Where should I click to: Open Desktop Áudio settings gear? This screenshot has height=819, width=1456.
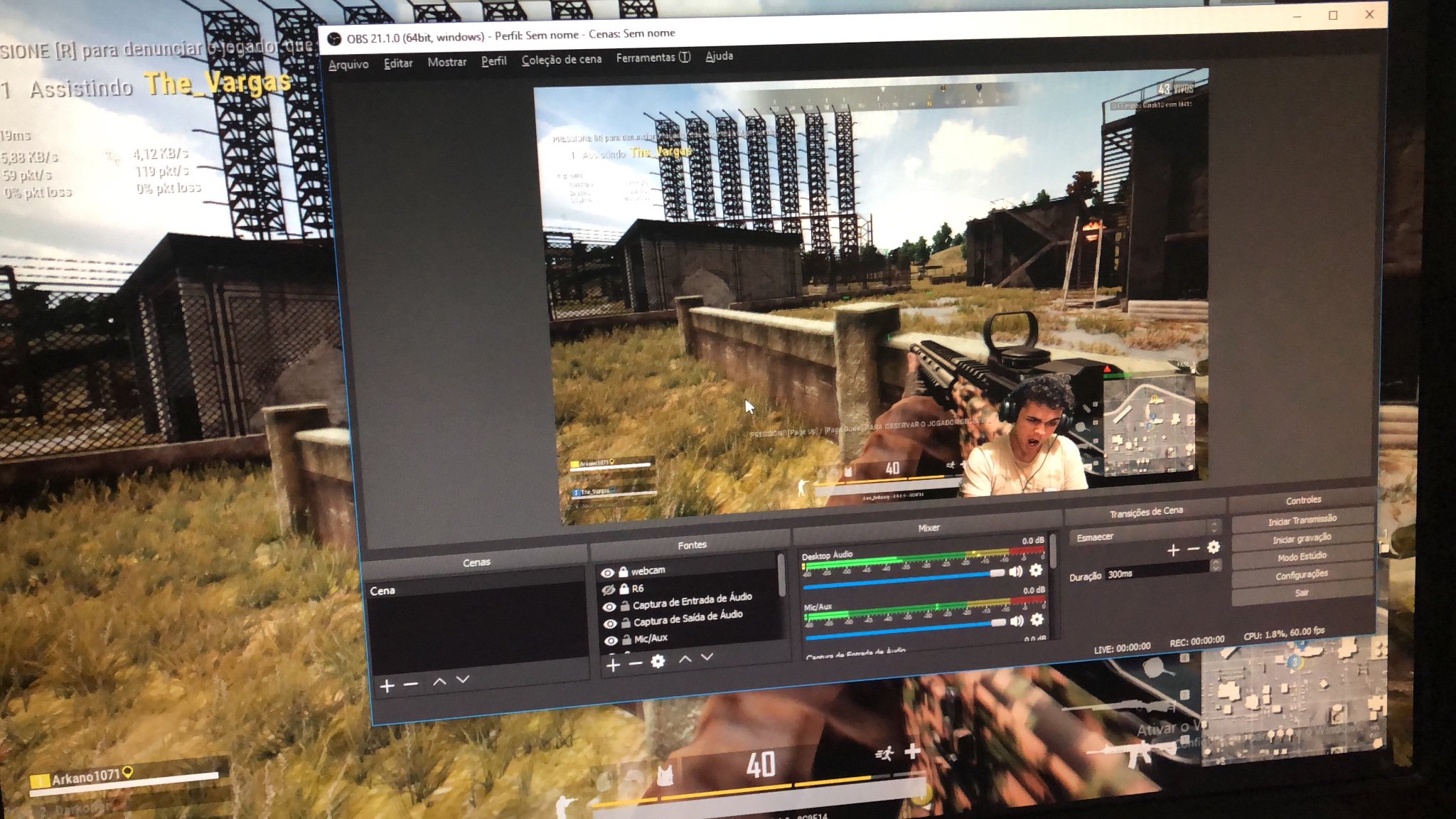pos(1037,570)
